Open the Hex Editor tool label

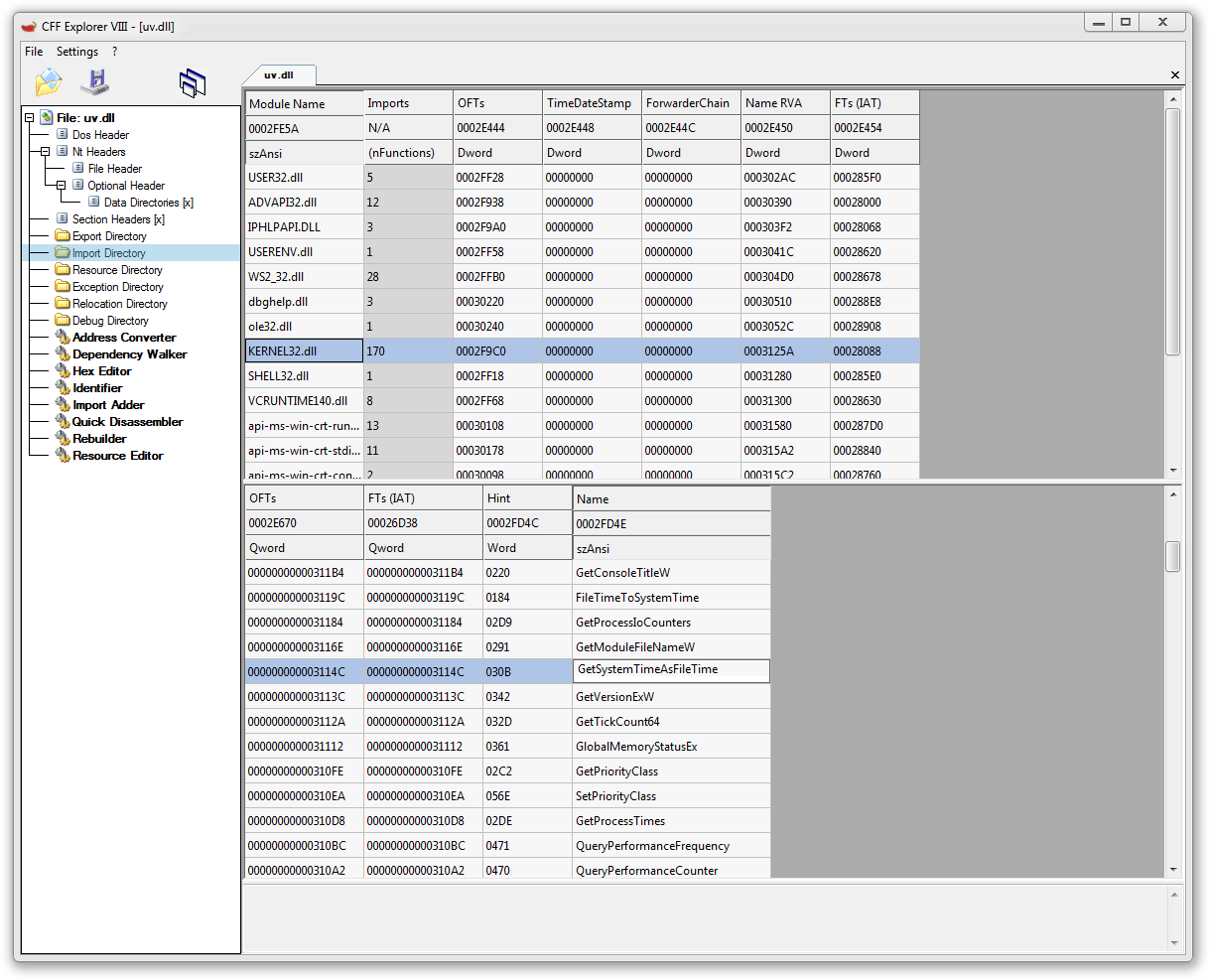click(101, 370)
